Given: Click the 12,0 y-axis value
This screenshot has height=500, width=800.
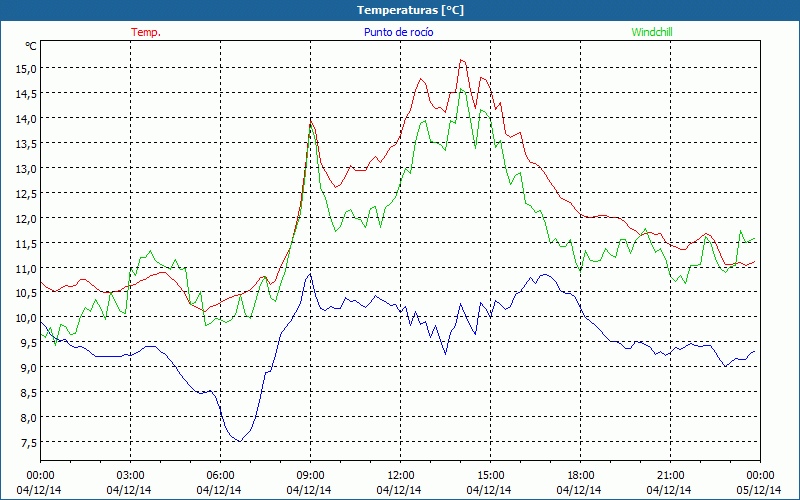Looking at the screenshot, I should tap(26, 218).
